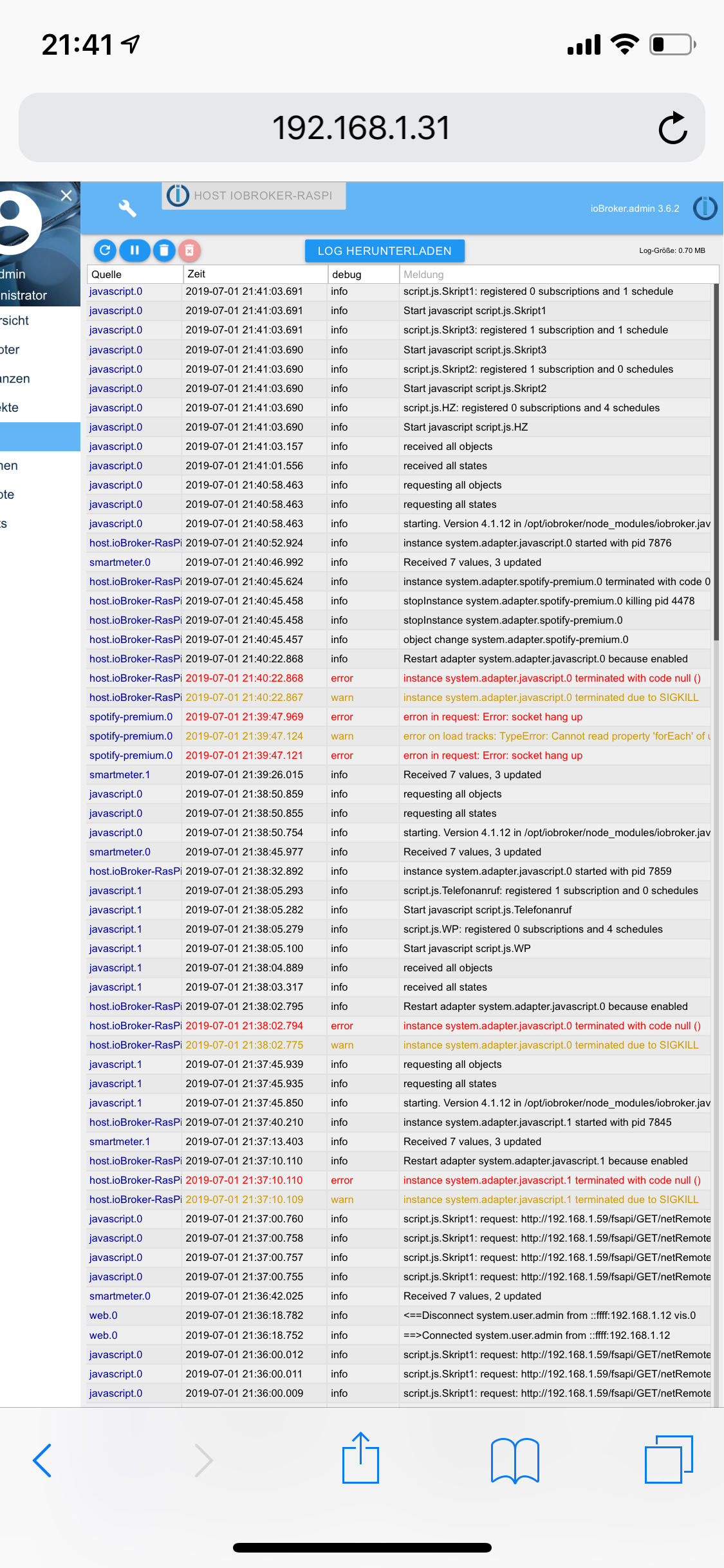Select the HOST IOBROKER-RASPI button
This screenshot has height=1568, width=724.
point(254,196)
